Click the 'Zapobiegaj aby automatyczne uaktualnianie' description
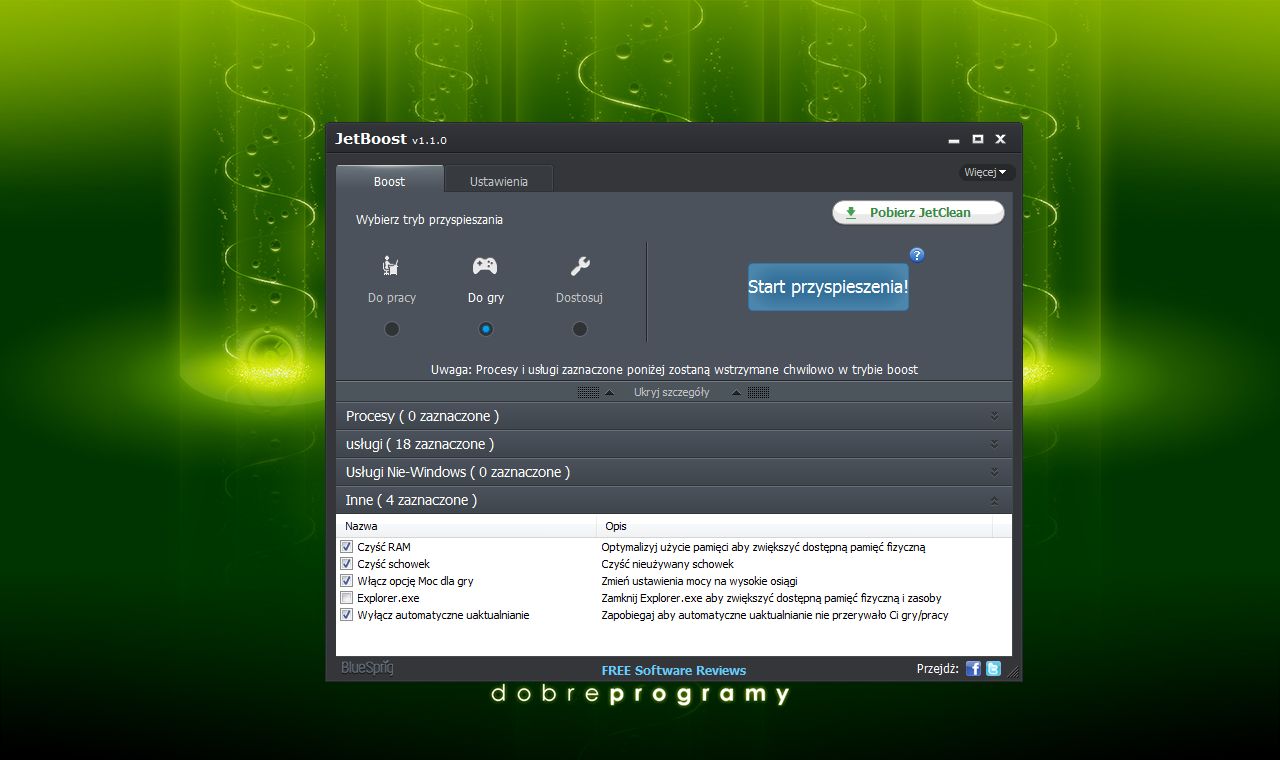The height and width of the screenshot is (760, 1280). [774, 615]
